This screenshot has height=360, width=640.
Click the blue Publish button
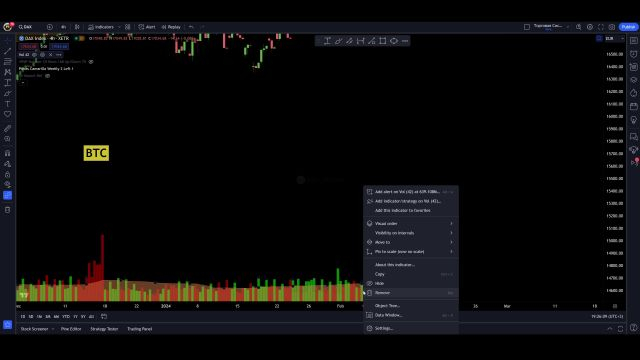(628, 27)
